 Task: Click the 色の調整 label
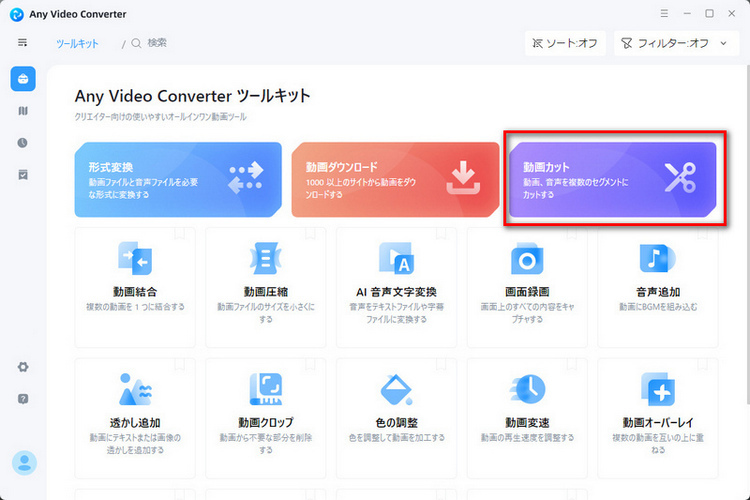(397, 423)
